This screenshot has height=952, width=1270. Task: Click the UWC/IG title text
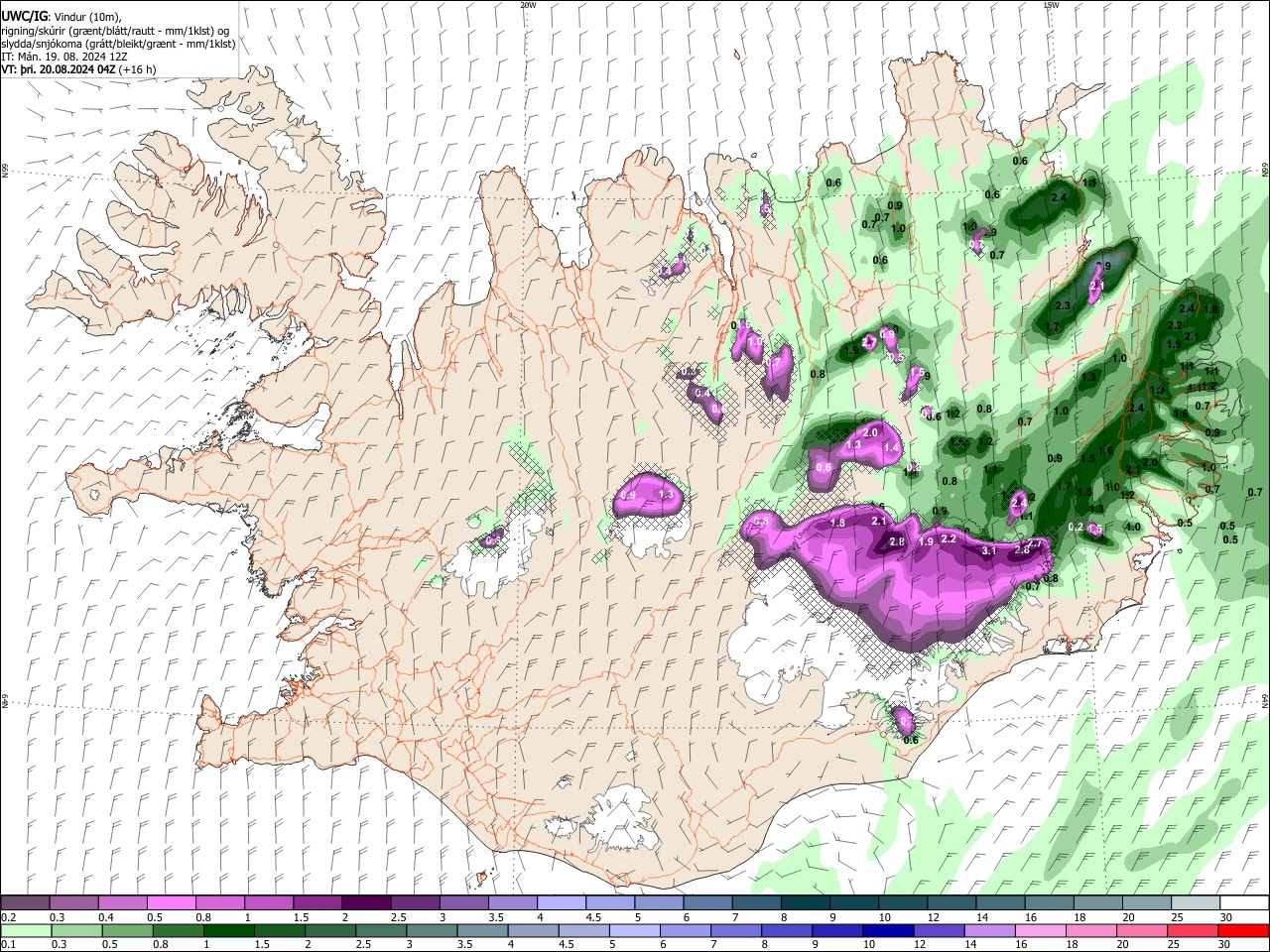[24, 16]
